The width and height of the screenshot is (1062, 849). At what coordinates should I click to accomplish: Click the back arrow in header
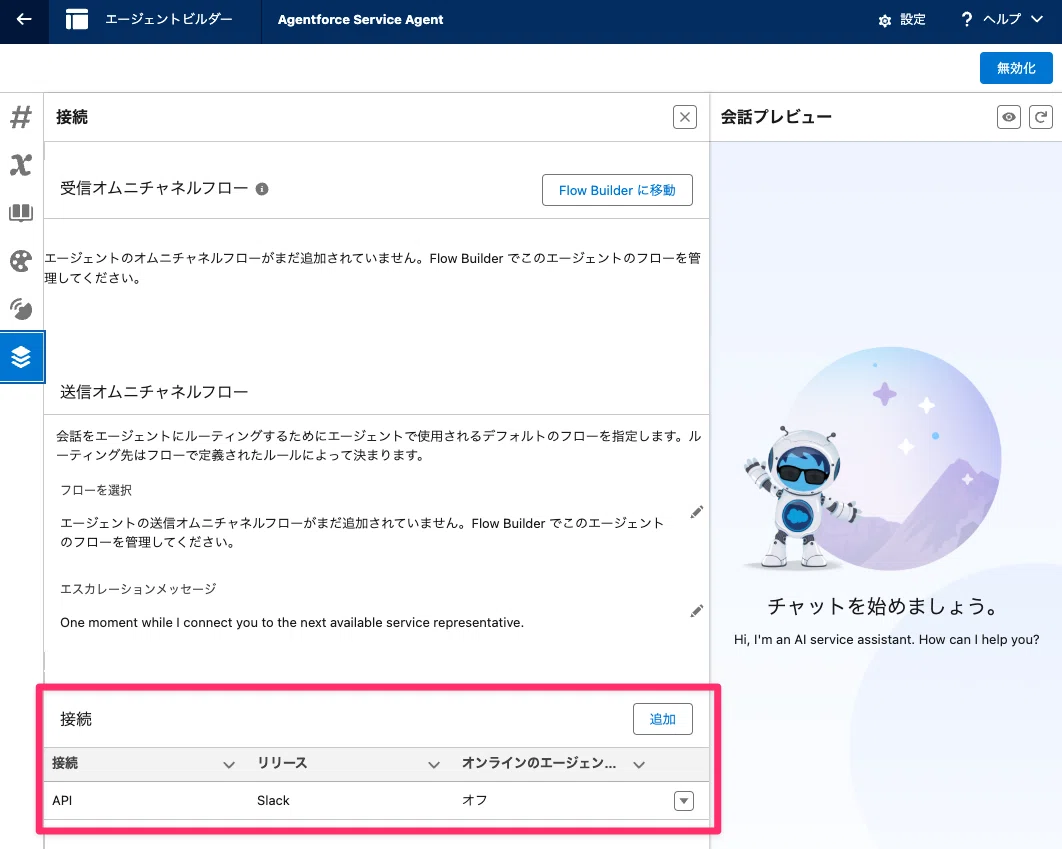tap(24, 20)
